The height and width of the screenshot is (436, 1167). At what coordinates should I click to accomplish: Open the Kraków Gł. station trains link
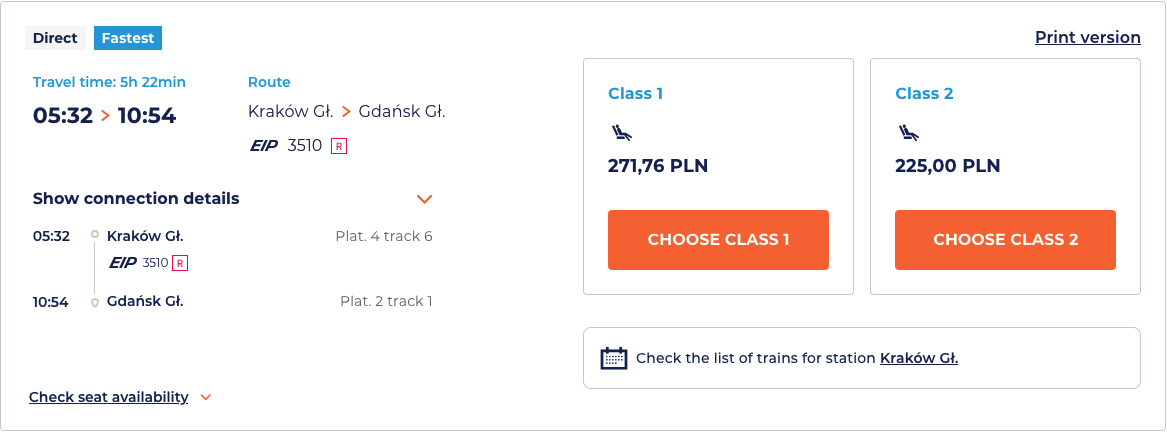918,358
